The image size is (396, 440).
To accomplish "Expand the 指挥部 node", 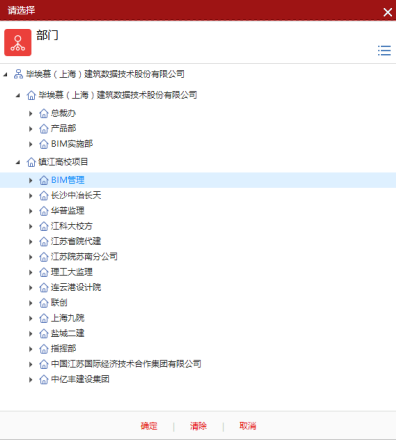I will coord(31,349).
